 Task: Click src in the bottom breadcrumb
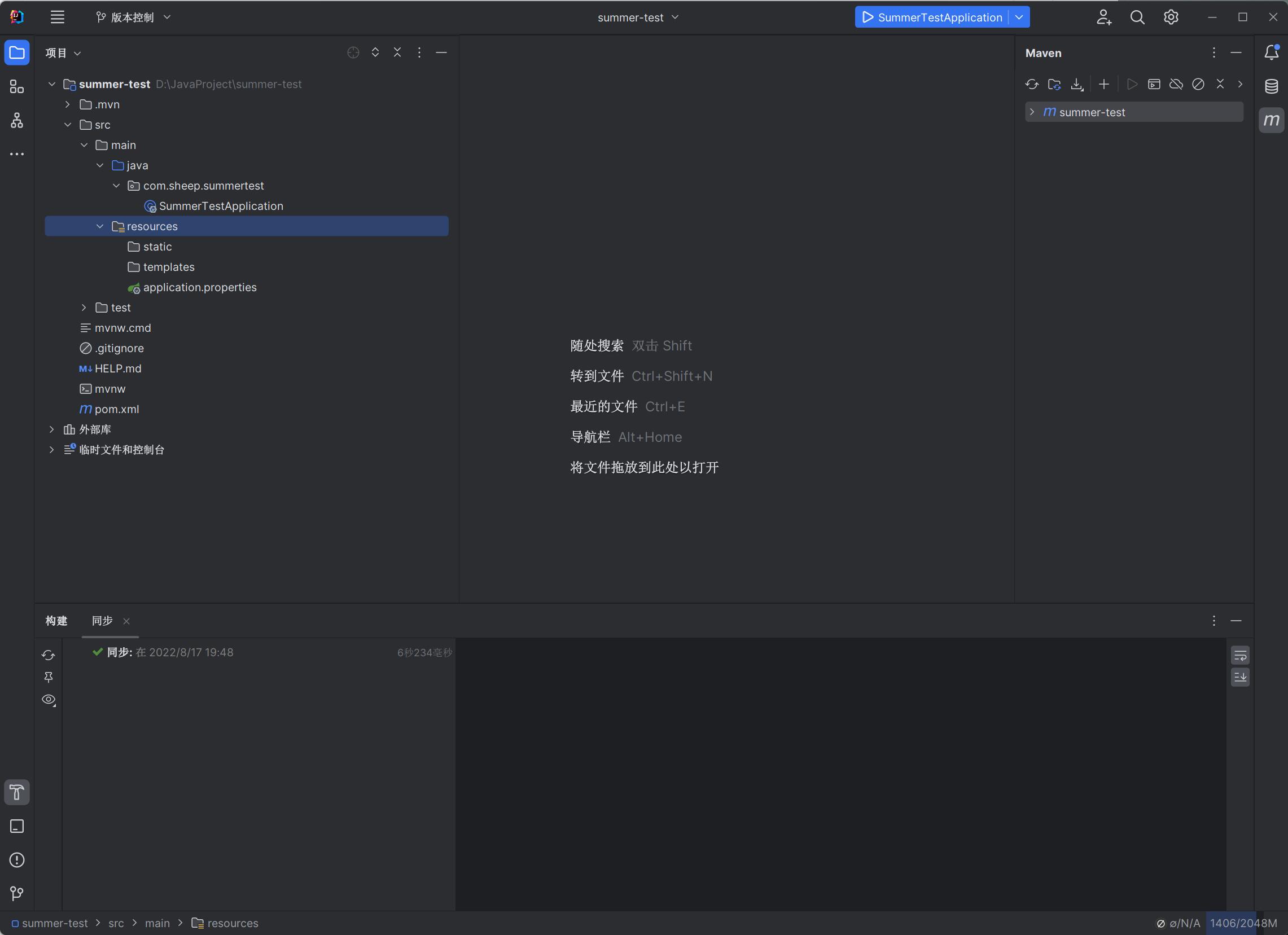tap(116, 923)
